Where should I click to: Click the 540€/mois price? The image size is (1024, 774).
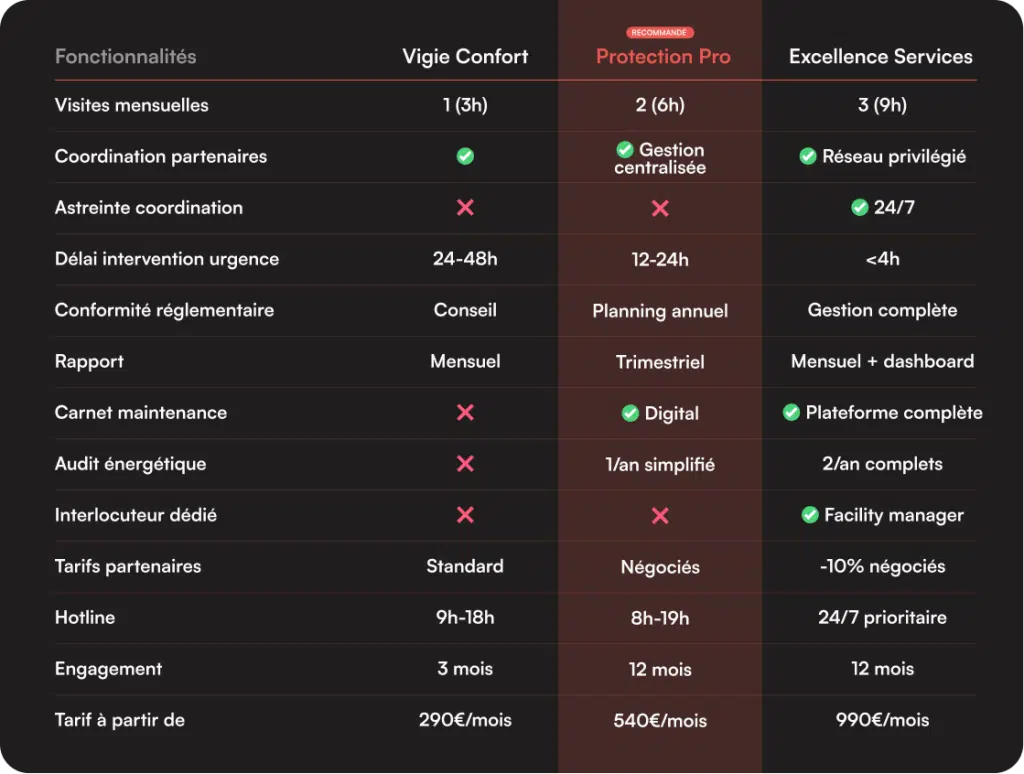pyautogui.click(x=660, y=720)
